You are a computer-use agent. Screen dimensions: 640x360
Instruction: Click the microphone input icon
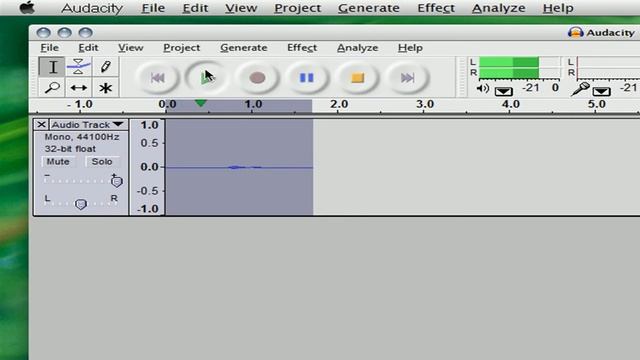pos(580,89)
